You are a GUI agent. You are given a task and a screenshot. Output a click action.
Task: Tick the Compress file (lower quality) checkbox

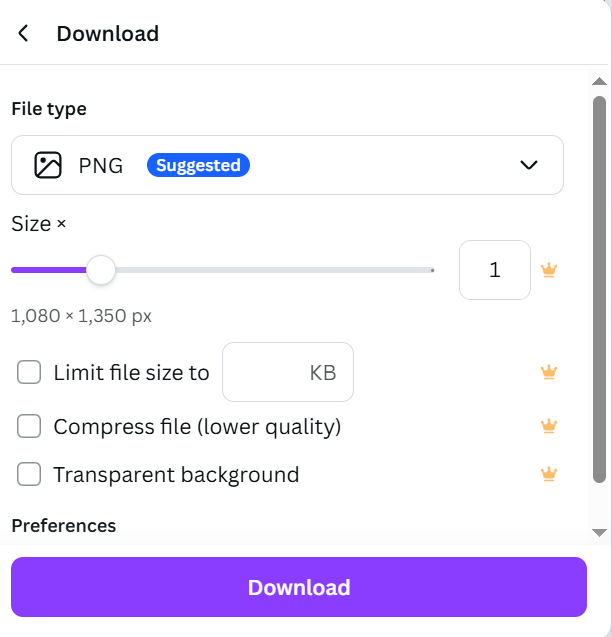[x=30, y=427]
